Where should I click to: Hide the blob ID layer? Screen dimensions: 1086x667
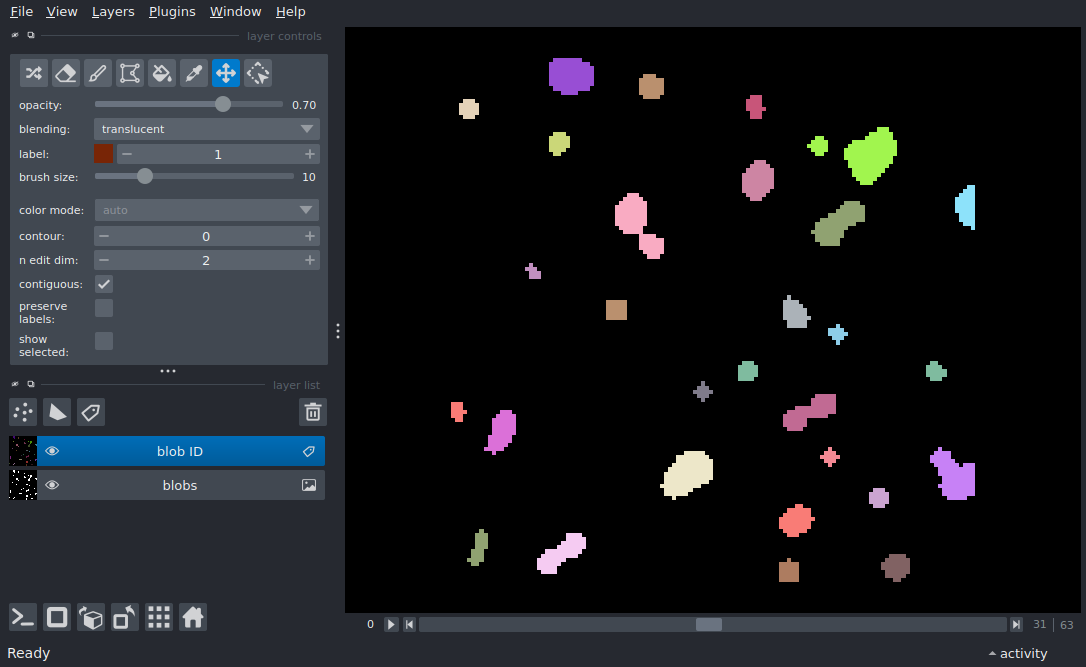[52, 452]
